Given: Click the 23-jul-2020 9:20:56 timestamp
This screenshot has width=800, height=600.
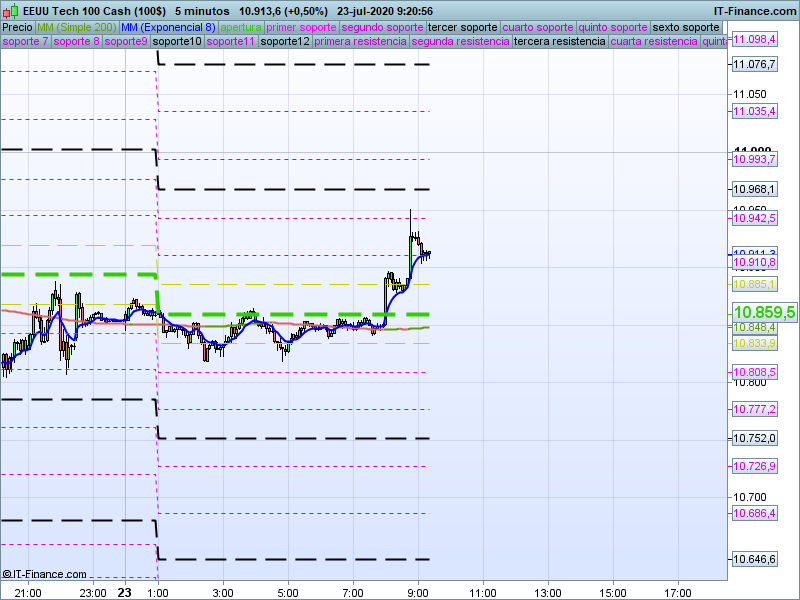Looking at the screenshot, I should tap(385, 11).
